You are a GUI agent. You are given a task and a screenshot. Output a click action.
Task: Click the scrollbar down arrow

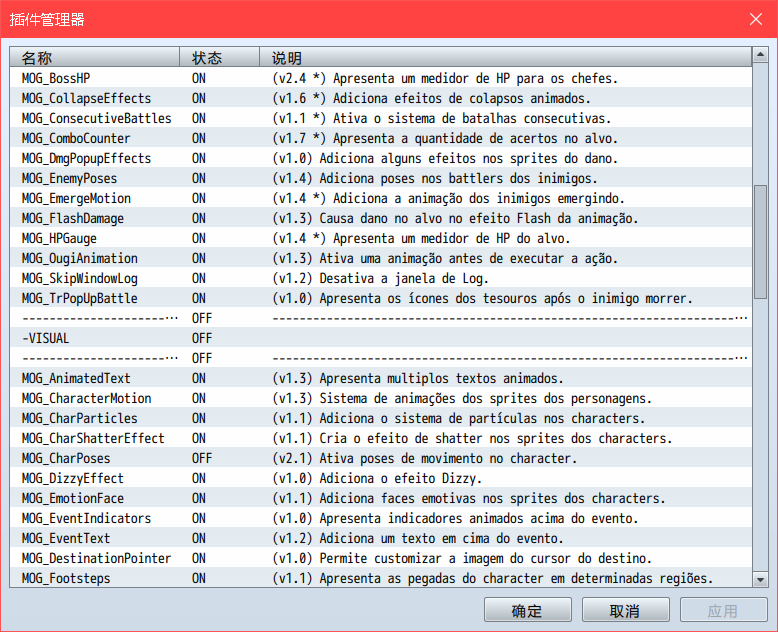[760, 579]
